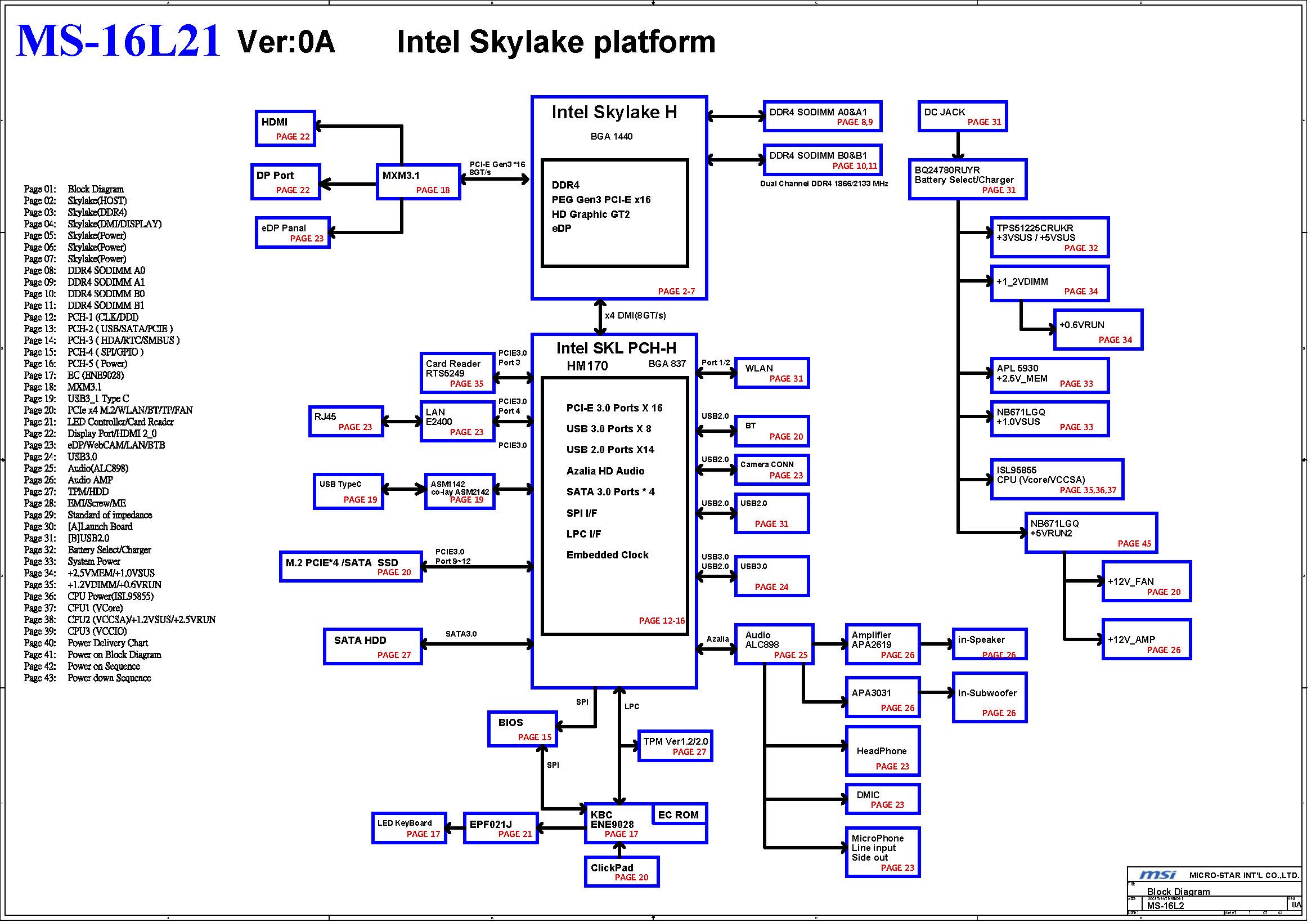1316x922 pixels.
Task: Select the in-Subwoofer block
Action: click(x=989, y=697)
